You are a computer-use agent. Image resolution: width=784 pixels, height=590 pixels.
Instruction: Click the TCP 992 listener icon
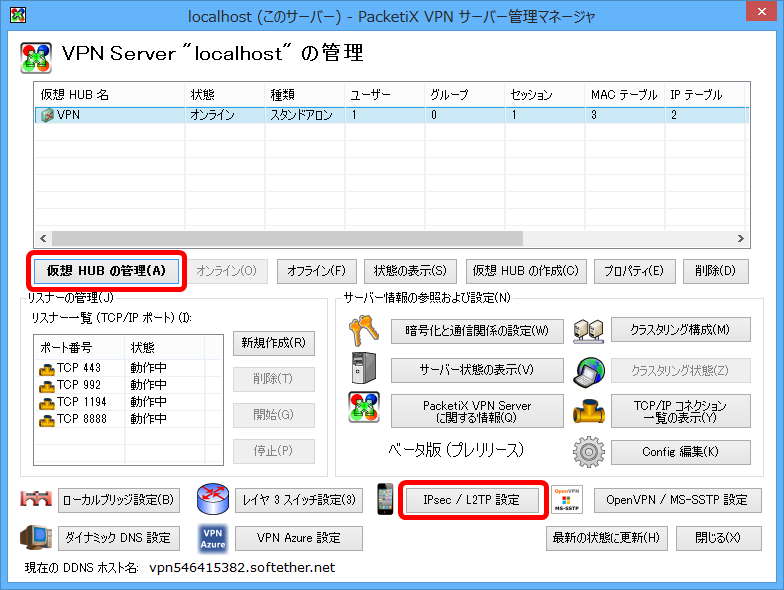pos(46,386)
